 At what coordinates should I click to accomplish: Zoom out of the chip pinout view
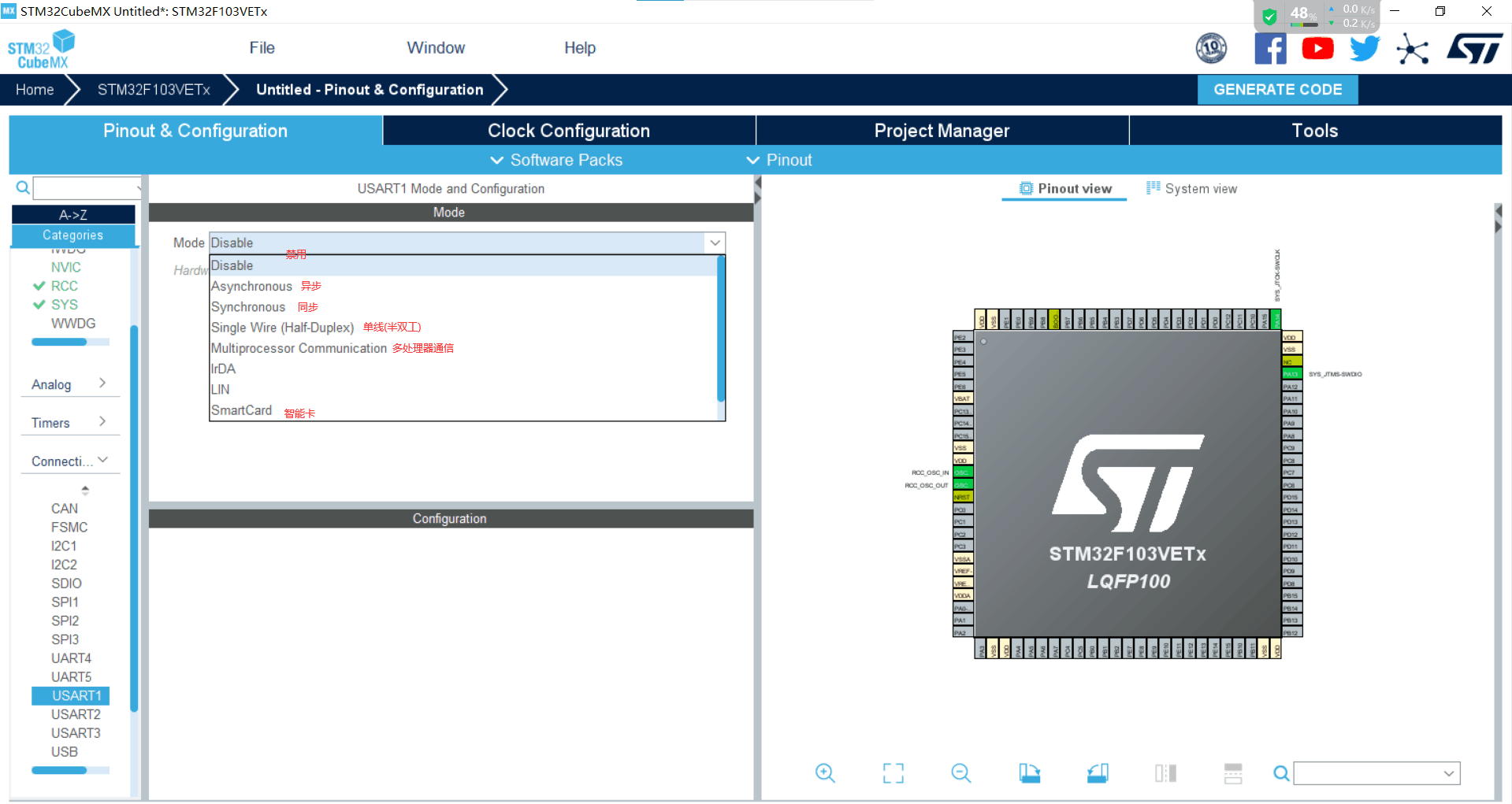[x=961, y=773]
